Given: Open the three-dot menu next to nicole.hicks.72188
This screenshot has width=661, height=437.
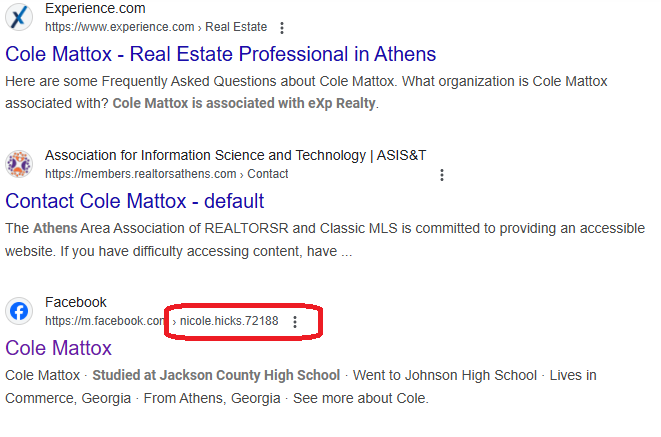Looking at the screenshot, I should (x=295, y=322).
